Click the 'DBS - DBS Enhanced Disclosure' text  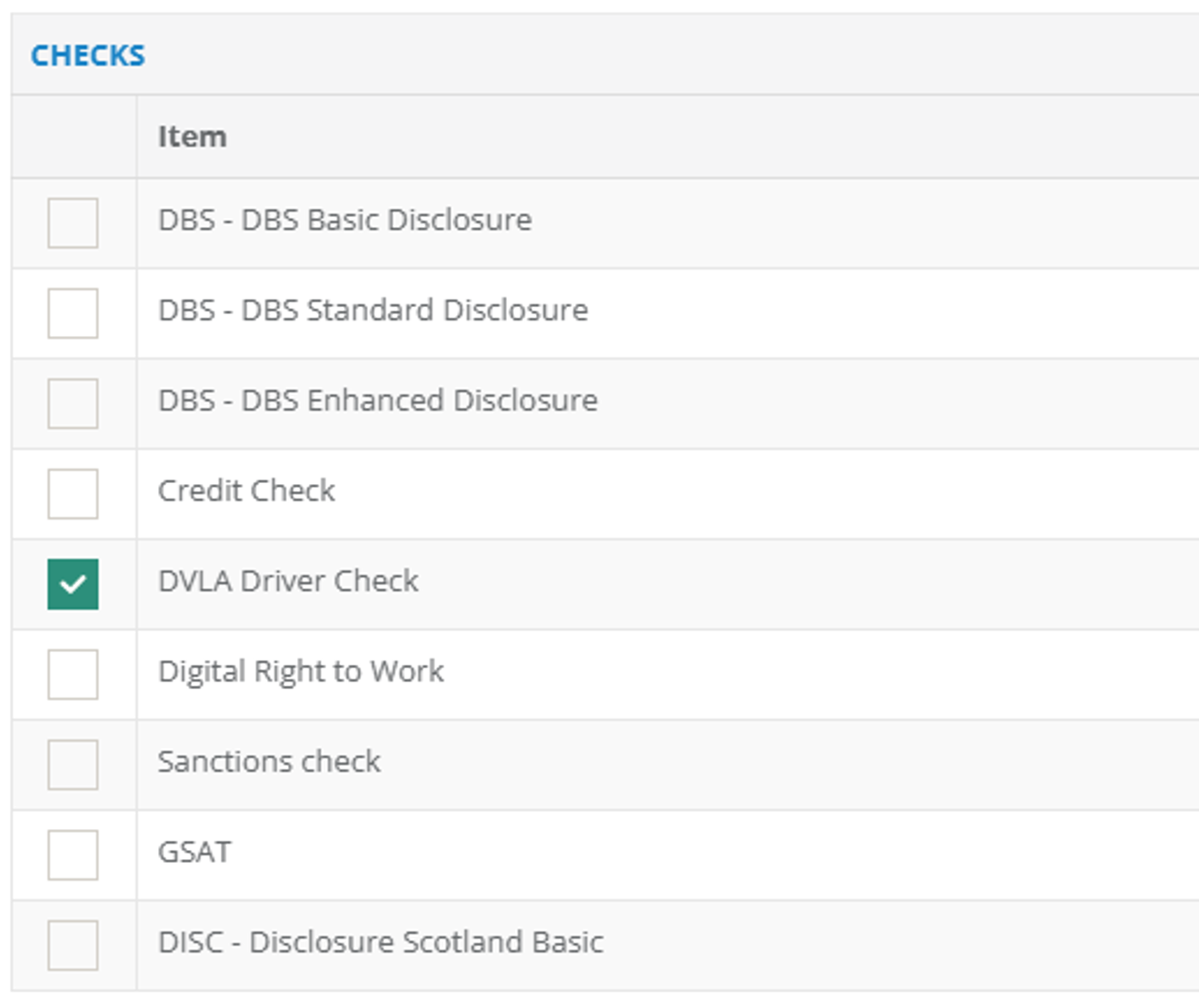tap(378, 400)
